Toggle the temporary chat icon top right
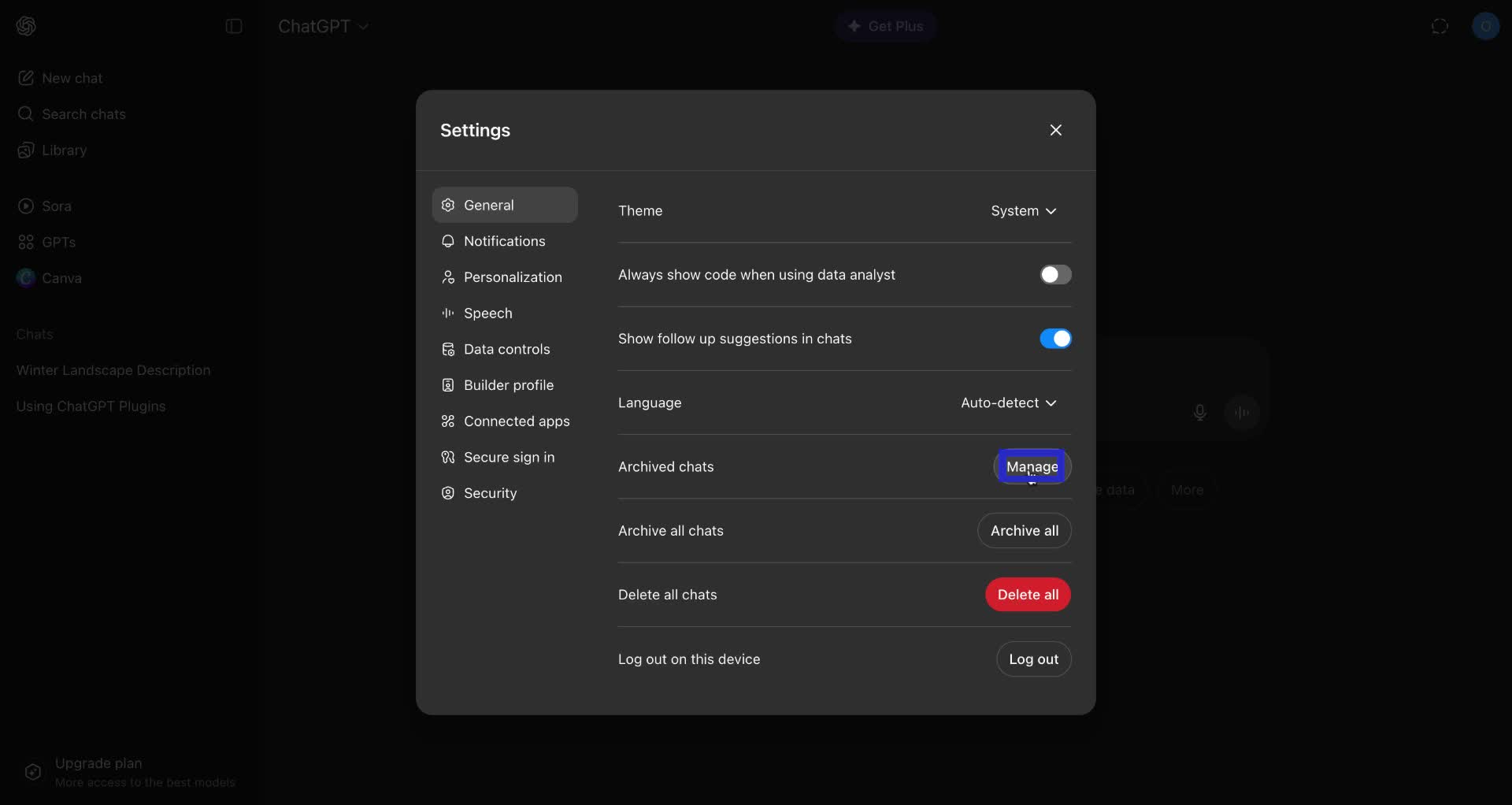 click(1440, 26)
